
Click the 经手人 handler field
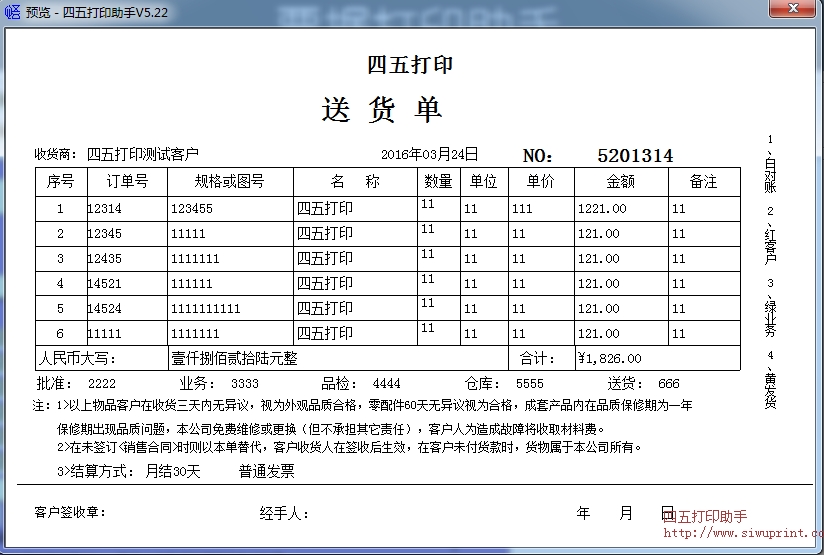[284, 513]
